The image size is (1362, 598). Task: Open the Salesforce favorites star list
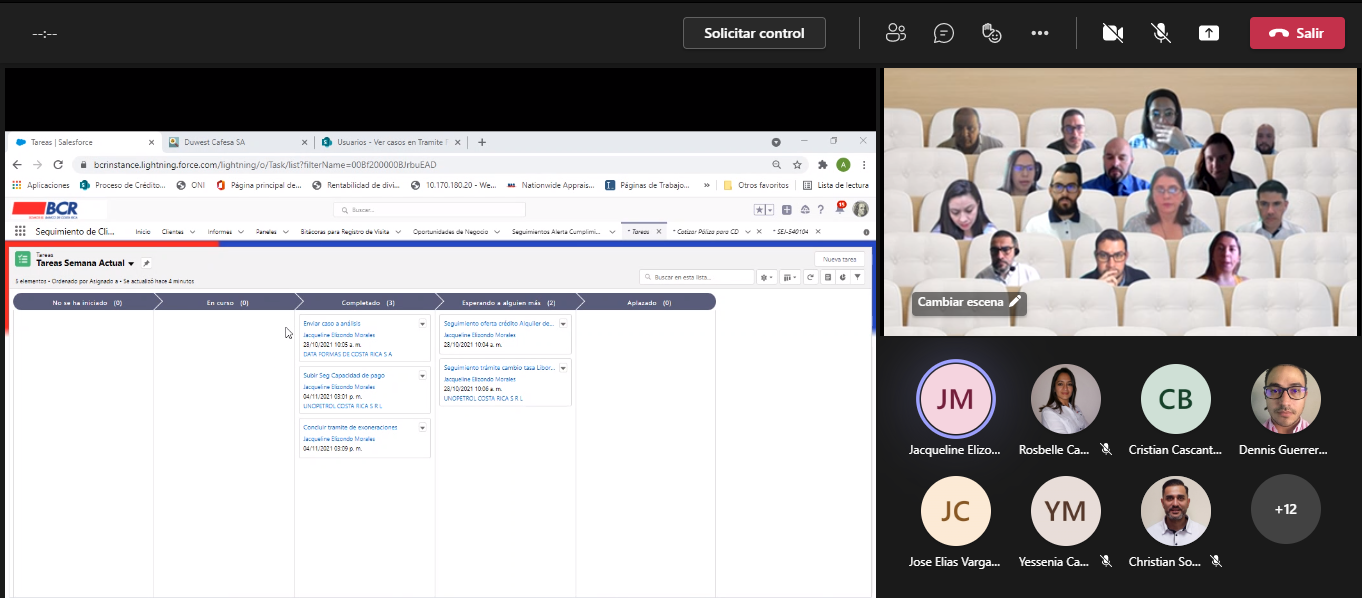[763, 210]
